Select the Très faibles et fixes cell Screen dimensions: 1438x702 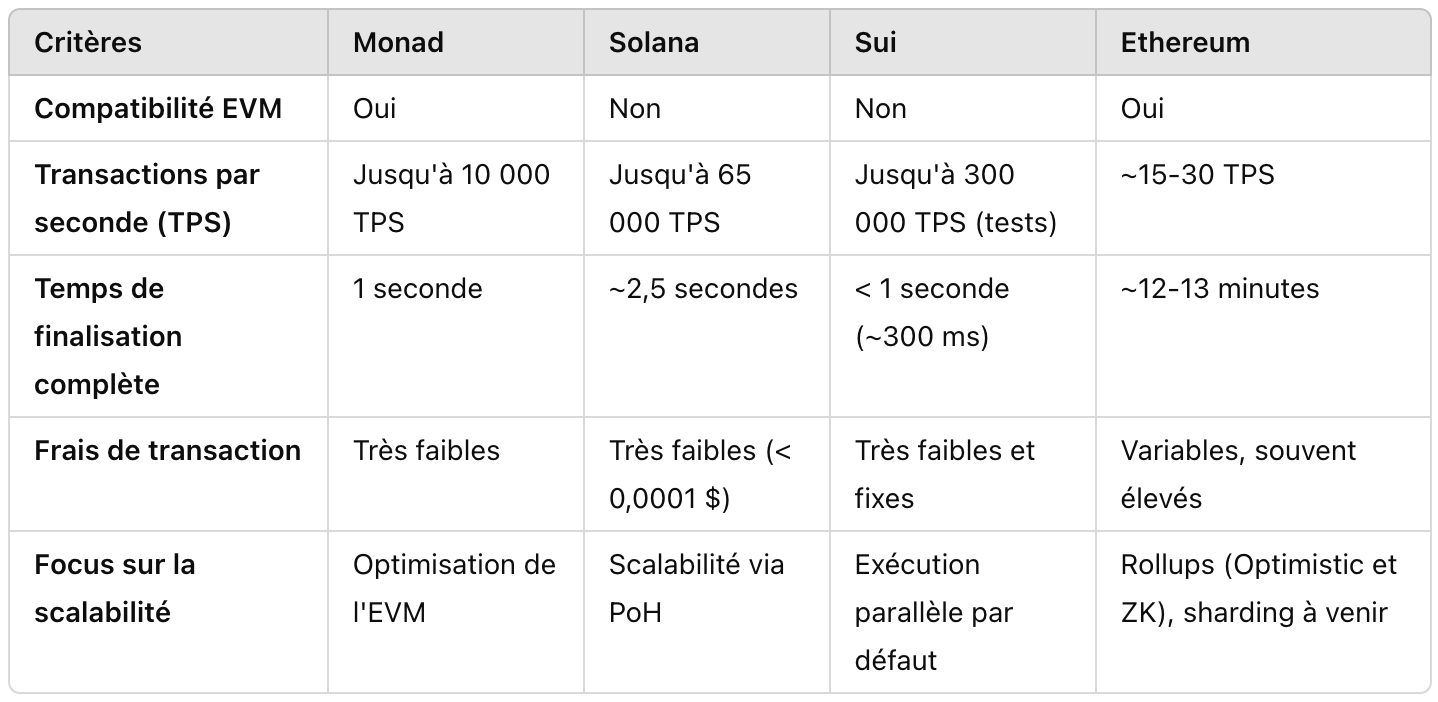coord(944,474)
